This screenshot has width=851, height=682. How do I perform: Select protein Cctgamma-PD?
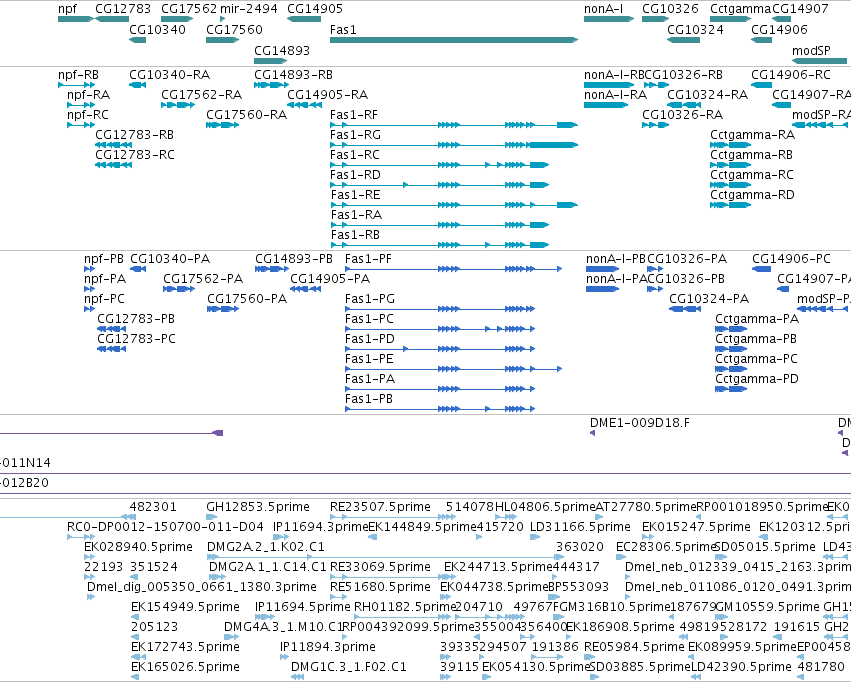click(x=731, y=389)
